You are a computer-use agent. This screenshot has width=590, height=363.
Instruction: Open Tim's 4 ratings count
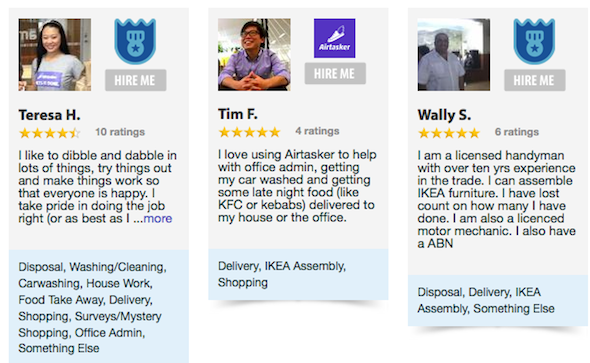pos(317,131)
